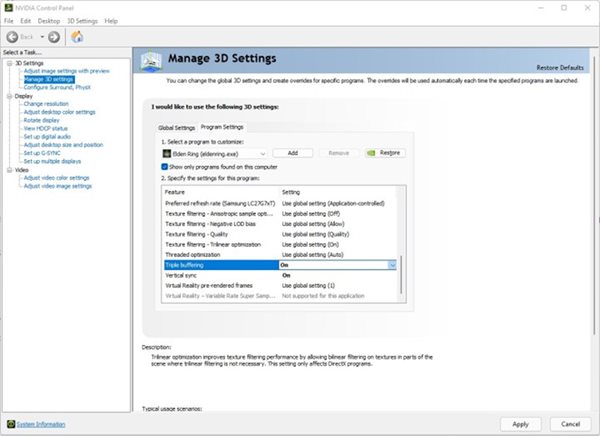The image size is (600, 436).
Task: Click the System Information icon
Action: pyautogui.click(x=11, y=424)
